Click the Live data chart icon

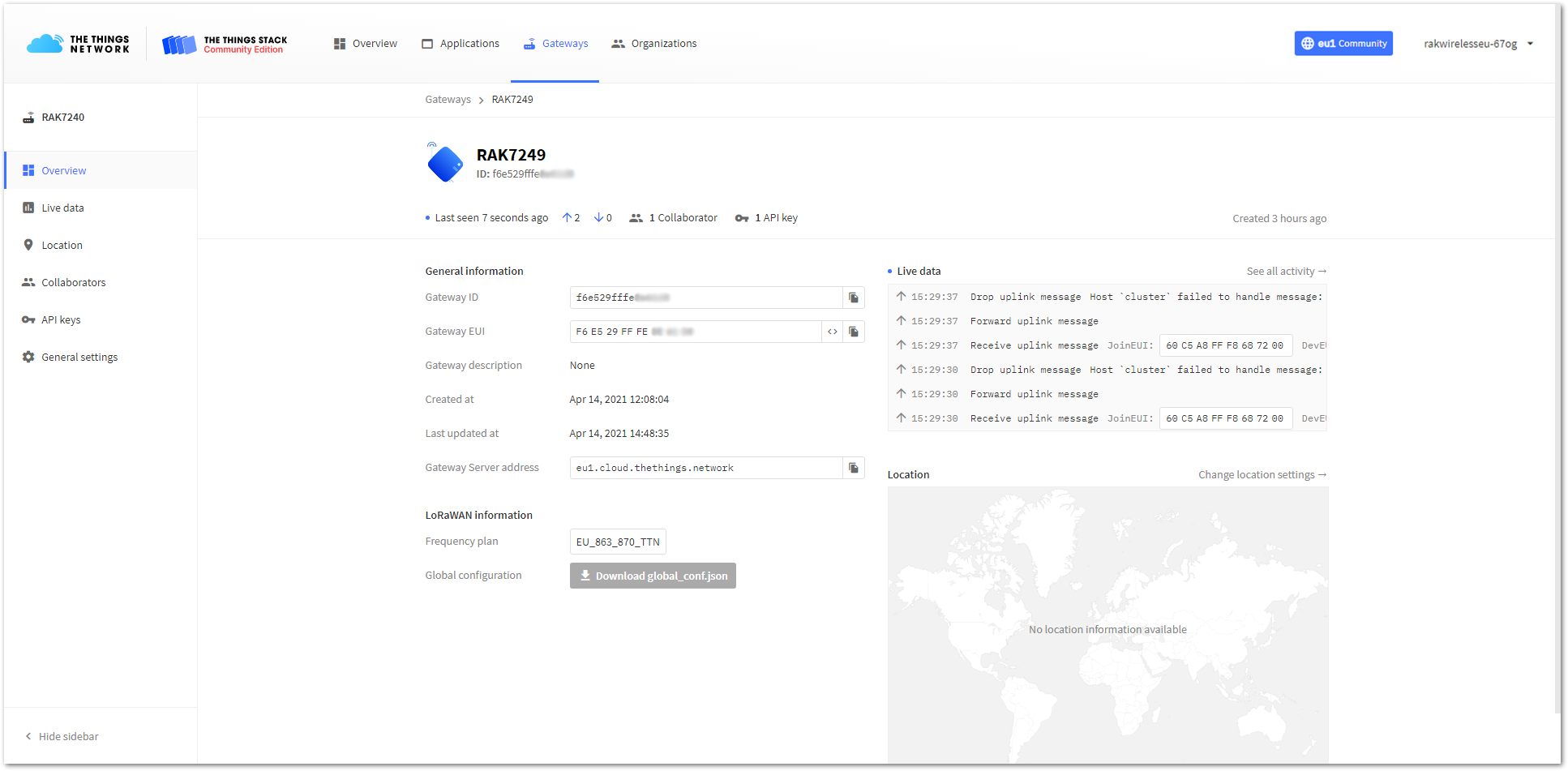28,208
